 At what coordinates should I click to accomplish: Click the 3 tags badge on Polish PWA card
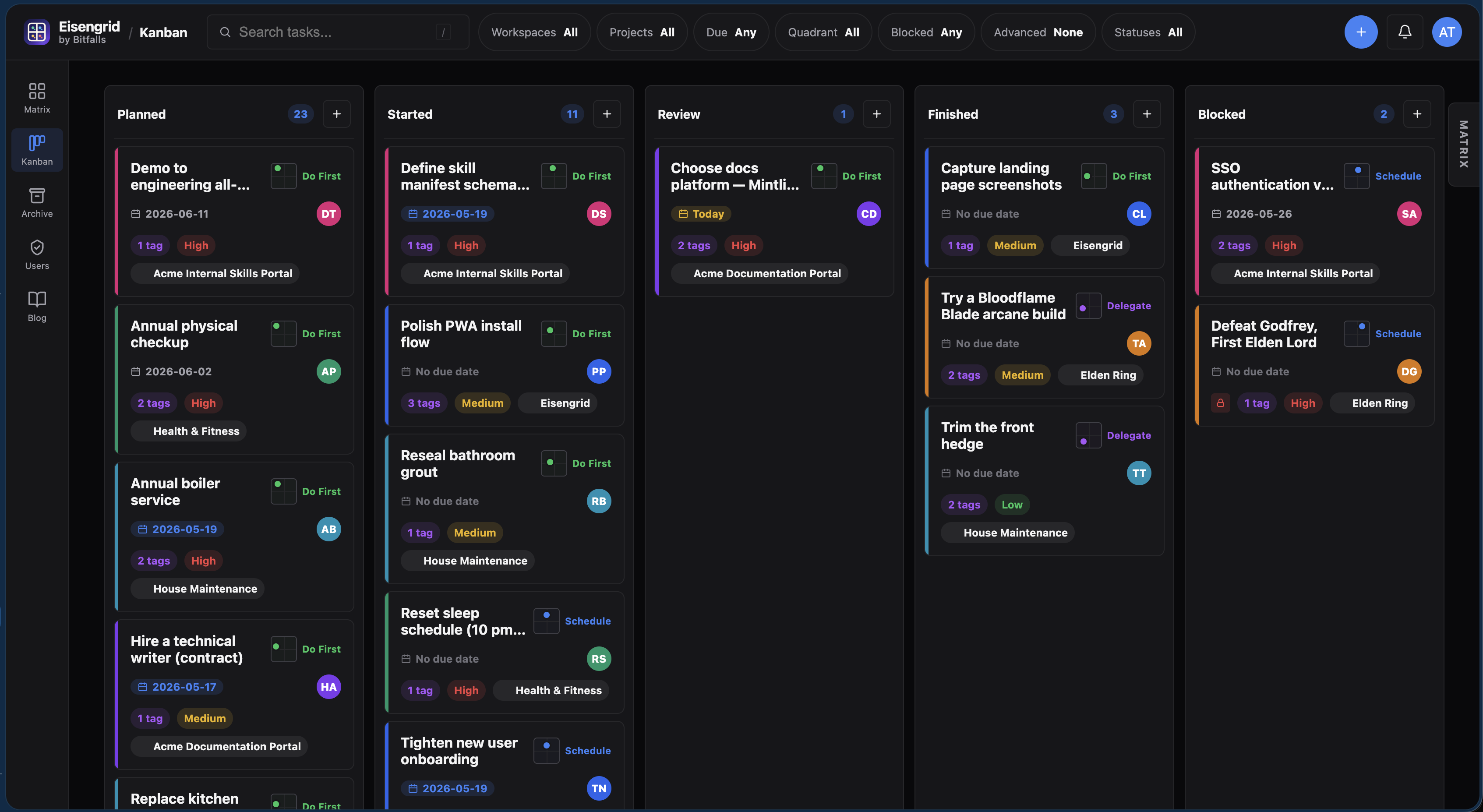tap(424, 403)
